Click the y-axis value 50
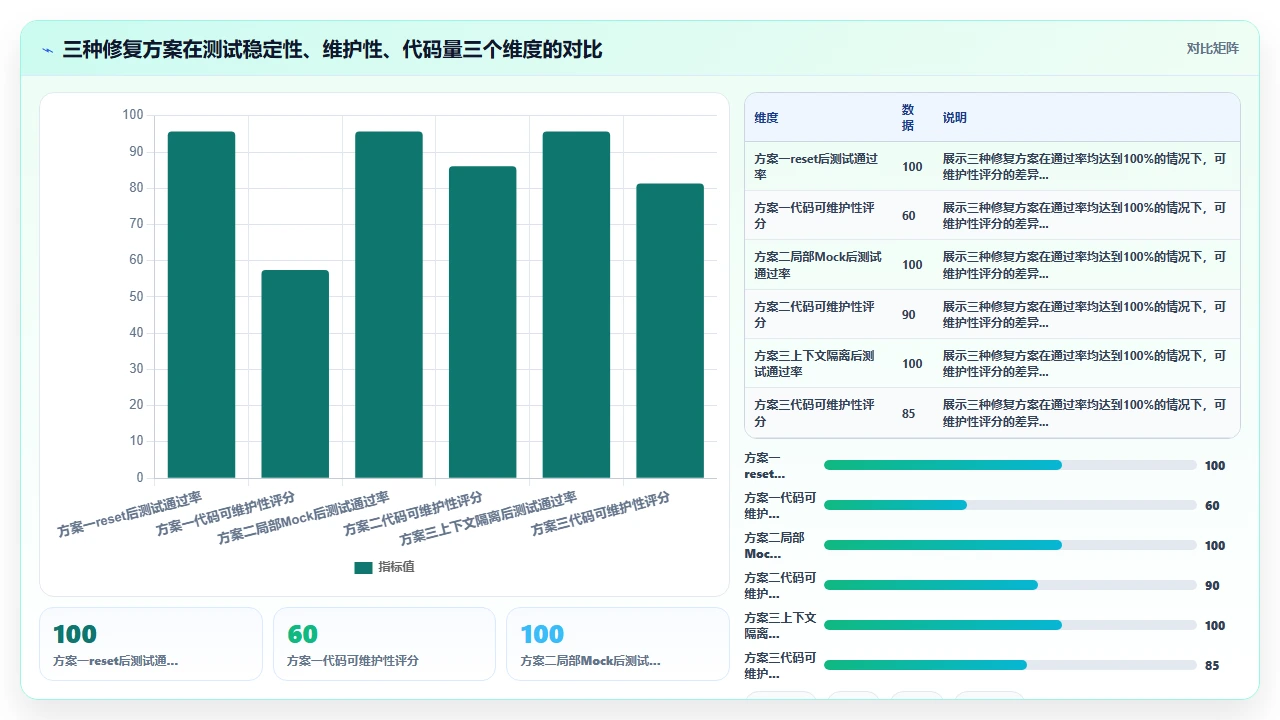Viewport: 1280px width, 720px height. 137,296
